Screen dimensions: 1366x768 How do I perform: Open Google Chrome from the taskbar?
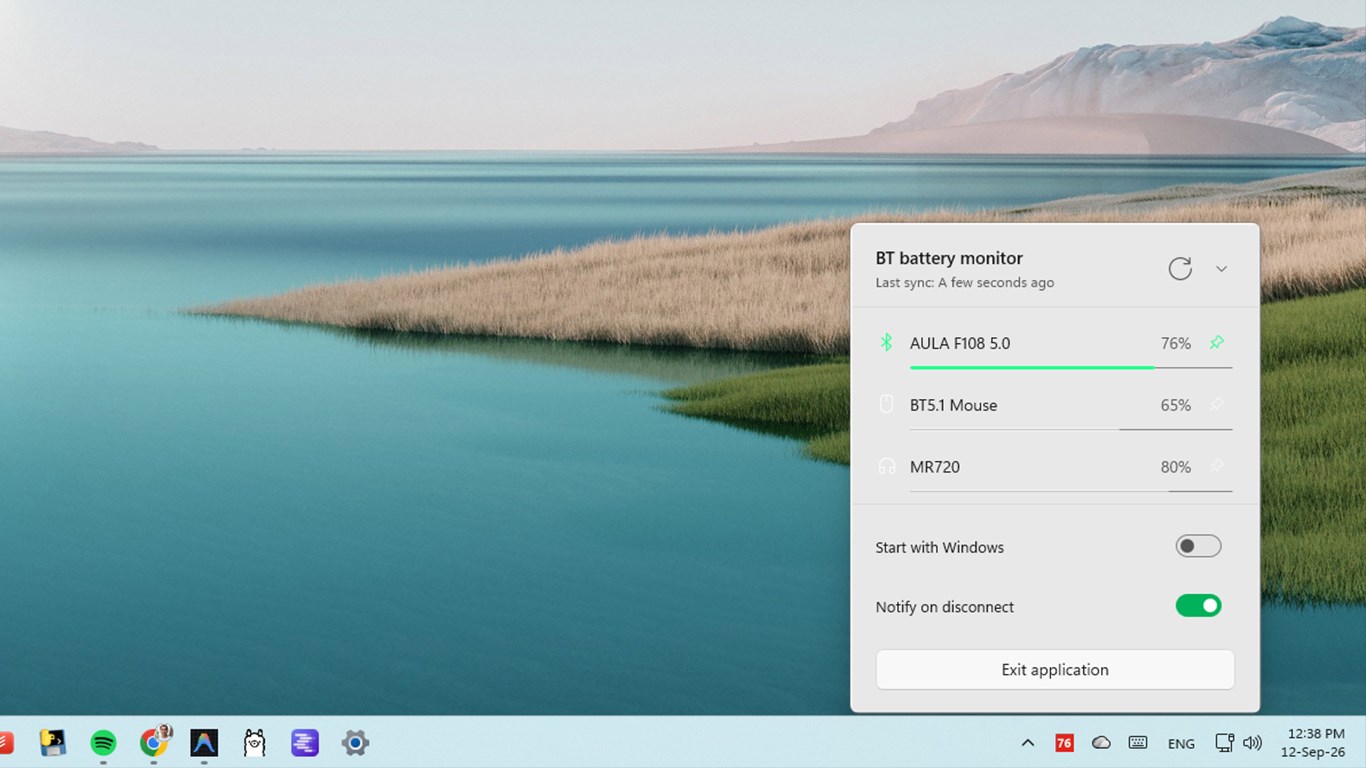pos(153,742)
